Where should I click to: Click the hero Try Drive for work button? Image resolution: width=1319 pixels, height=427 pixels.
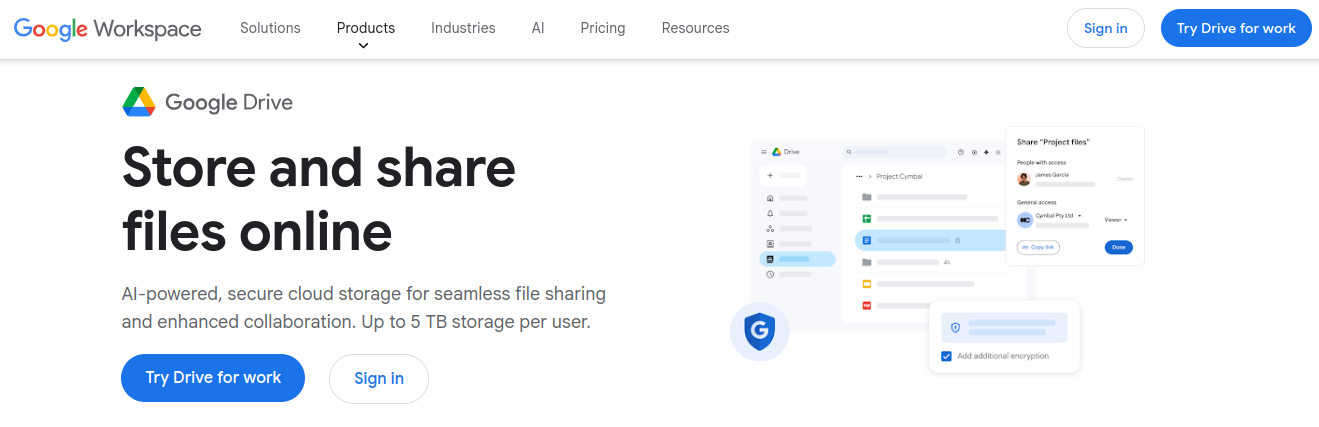click(213, 378)
